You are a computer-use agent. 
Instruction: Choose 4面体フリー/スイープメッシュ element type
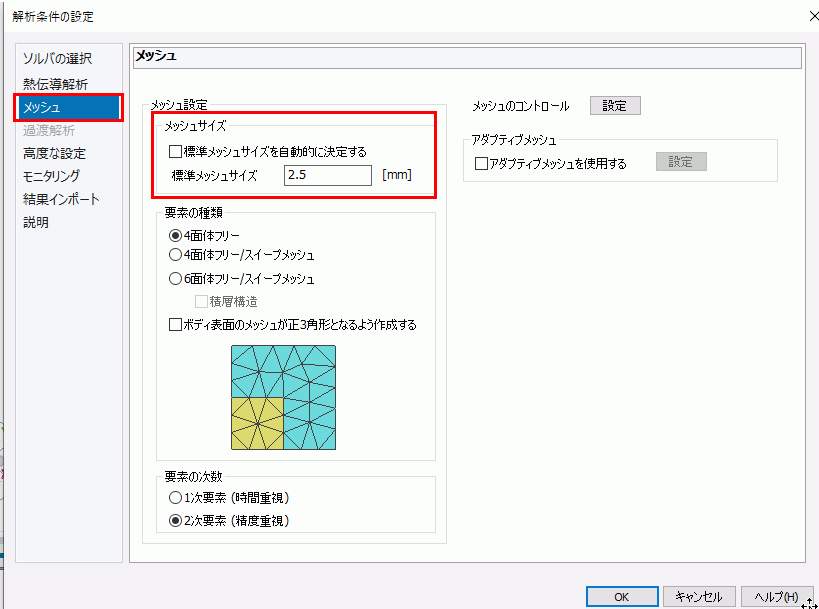[x=176, y=256]
